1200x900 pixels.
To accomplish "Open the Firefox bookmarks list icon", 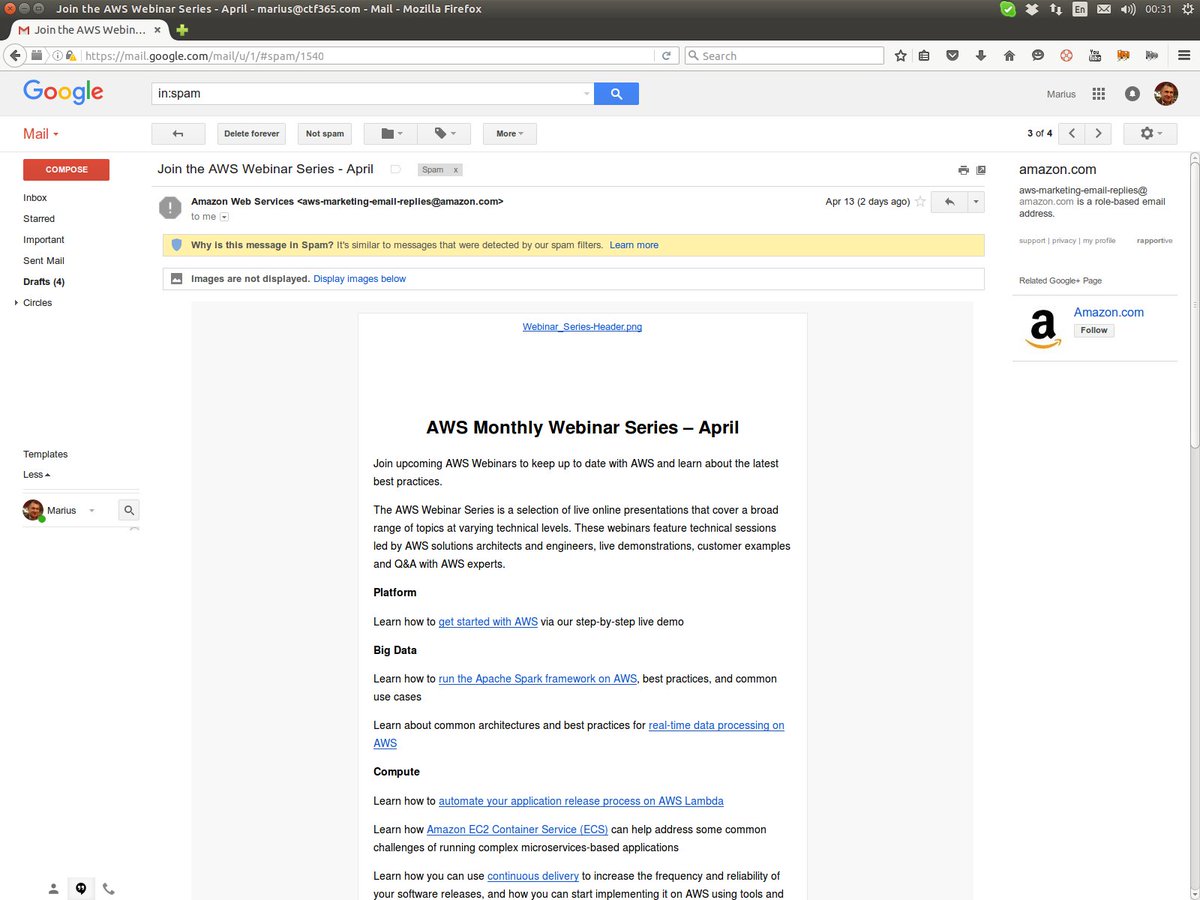I will [x=925, y=56].
